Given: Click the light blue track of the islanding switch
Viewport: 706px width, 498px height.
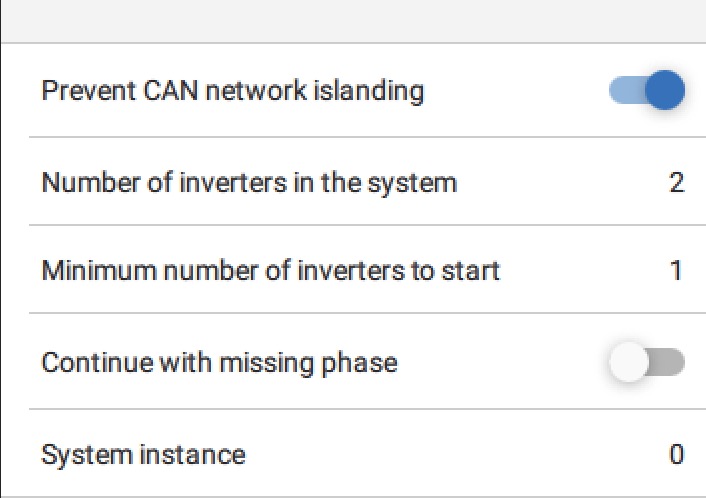Looking at the screenshot, I should pos(624,91).
